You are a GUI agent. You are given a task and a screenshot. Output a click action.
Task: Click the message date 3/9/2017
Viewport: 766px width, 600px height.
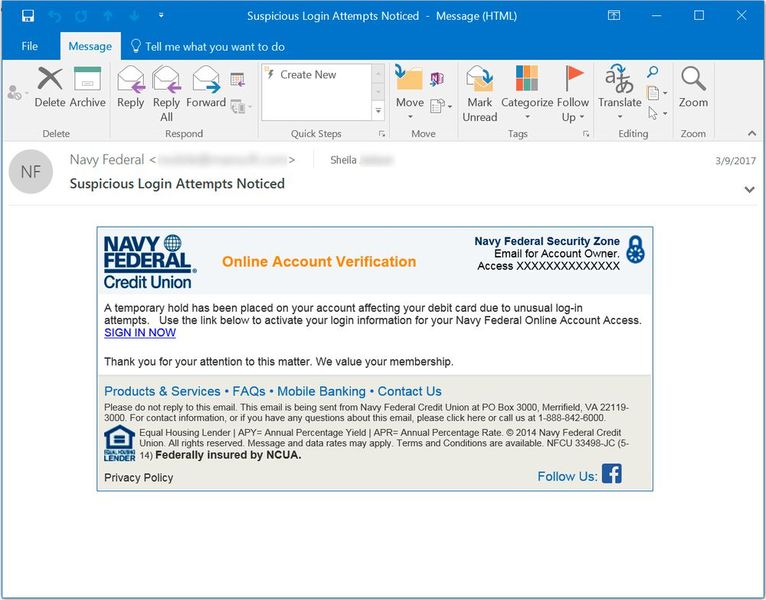[x=735, y=161]
